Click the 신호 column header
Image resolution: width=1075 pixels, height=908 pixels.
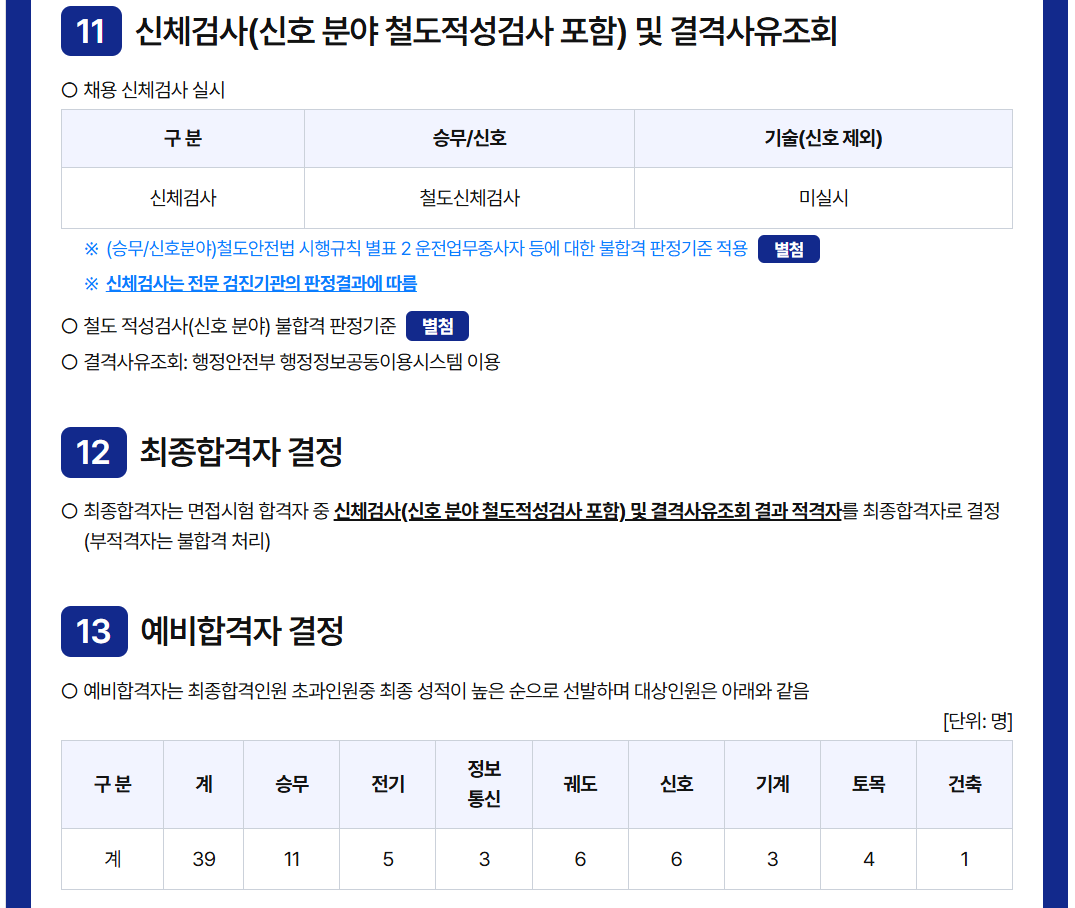pyautogui.click(x=676, y=784)
